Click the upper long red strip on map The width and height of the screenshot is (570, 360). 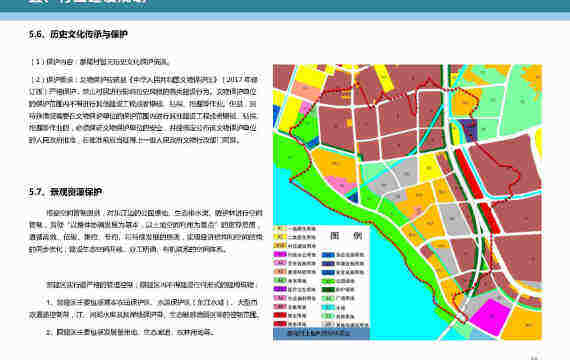(x=469, y=174)
